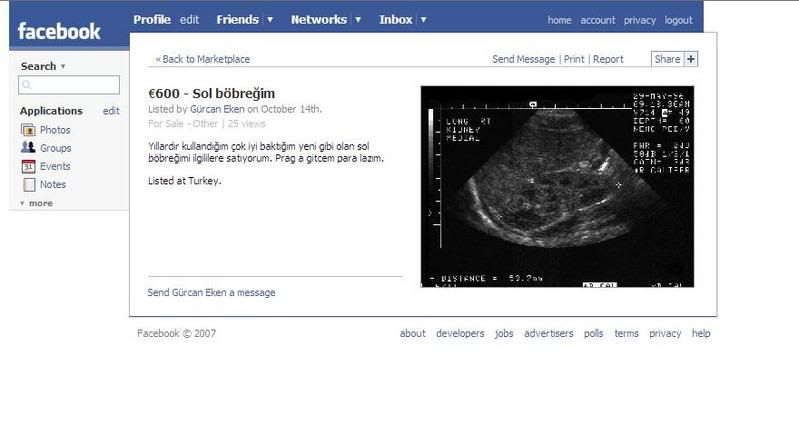Click Send Gürcan Eken a message
Image resolution: width=799 pixels, height=435 pixels.
click(211, 292)
